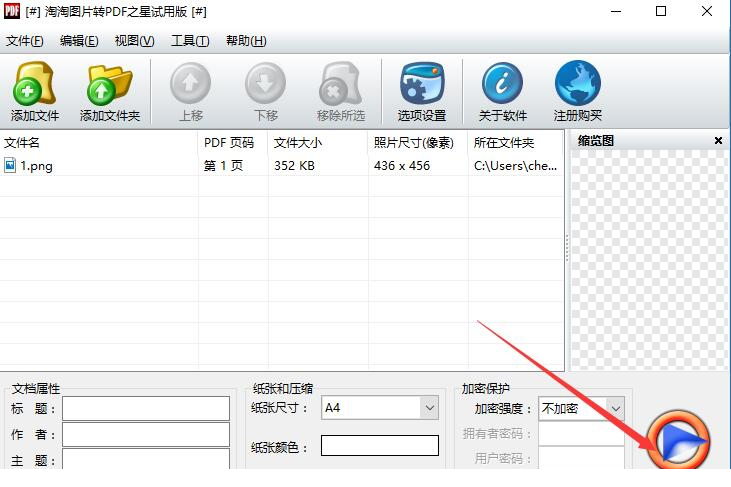Click the PDF app icon in title bar
The image size is (731, 487).
[x=12, y=11]
